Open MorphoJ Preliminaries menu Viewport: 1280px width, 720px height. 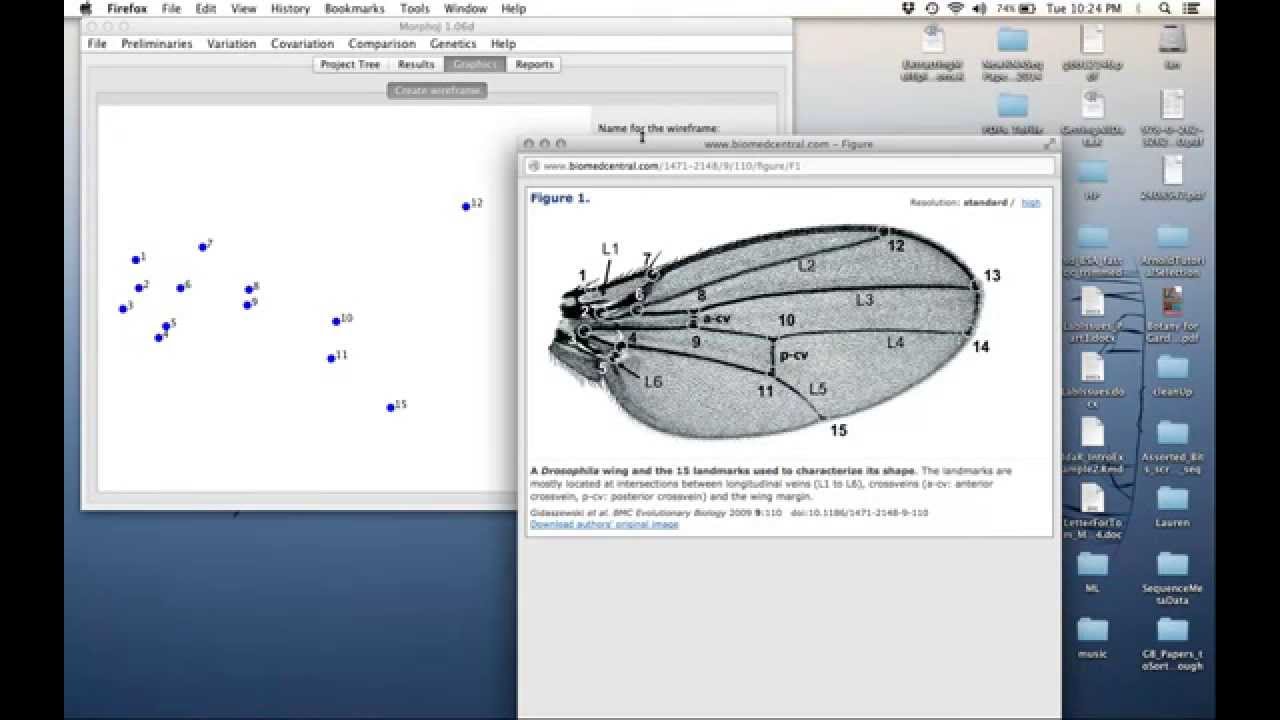(156, 44)
